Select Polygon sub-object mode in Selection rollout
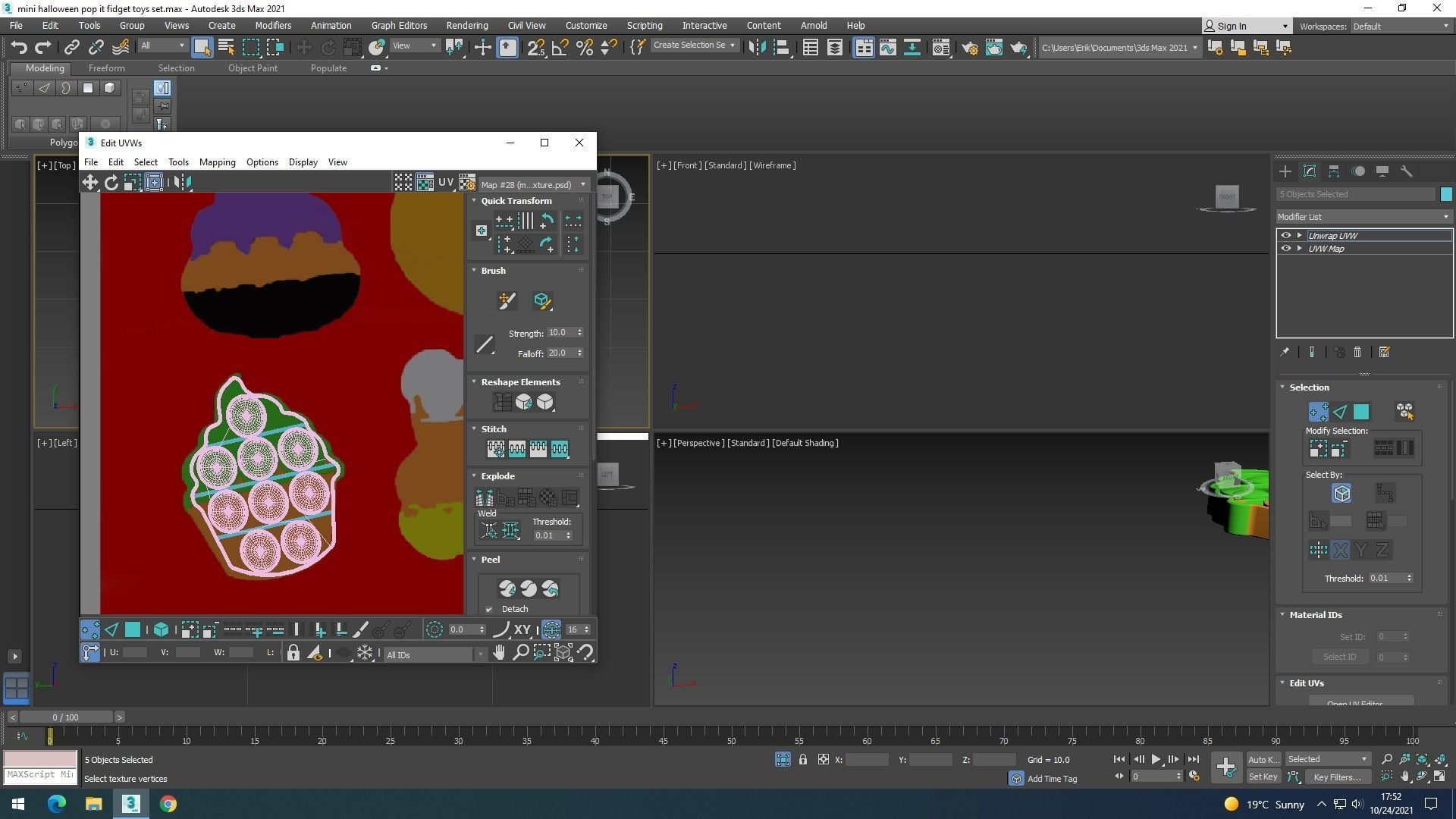 [x=1361, y=412]
